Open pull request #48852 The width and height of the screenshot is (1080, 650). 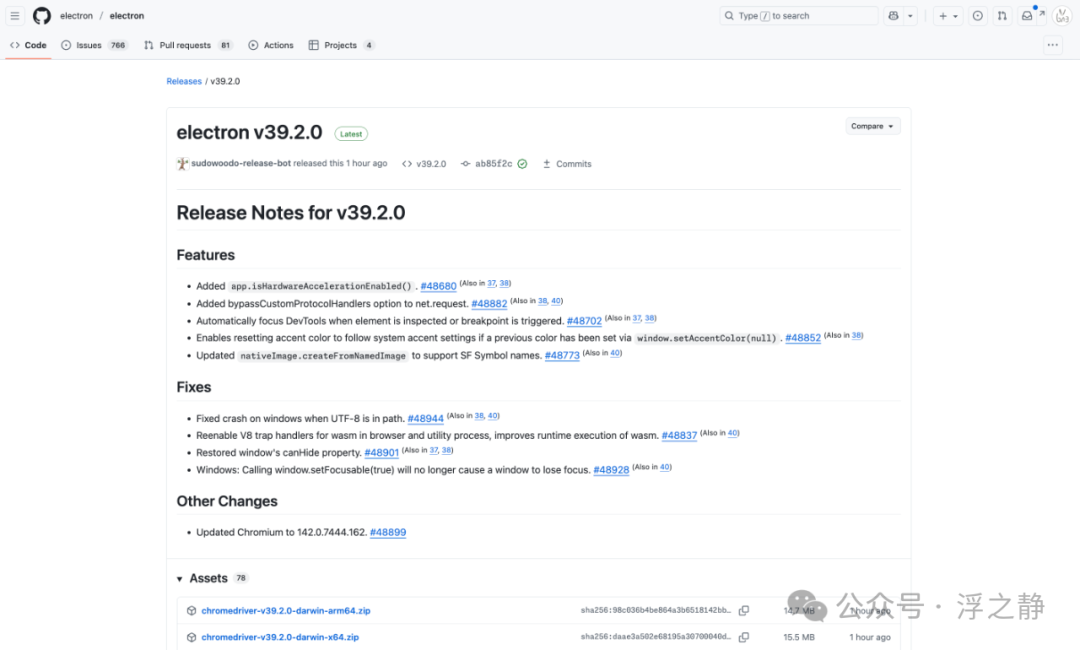[803, 338]
